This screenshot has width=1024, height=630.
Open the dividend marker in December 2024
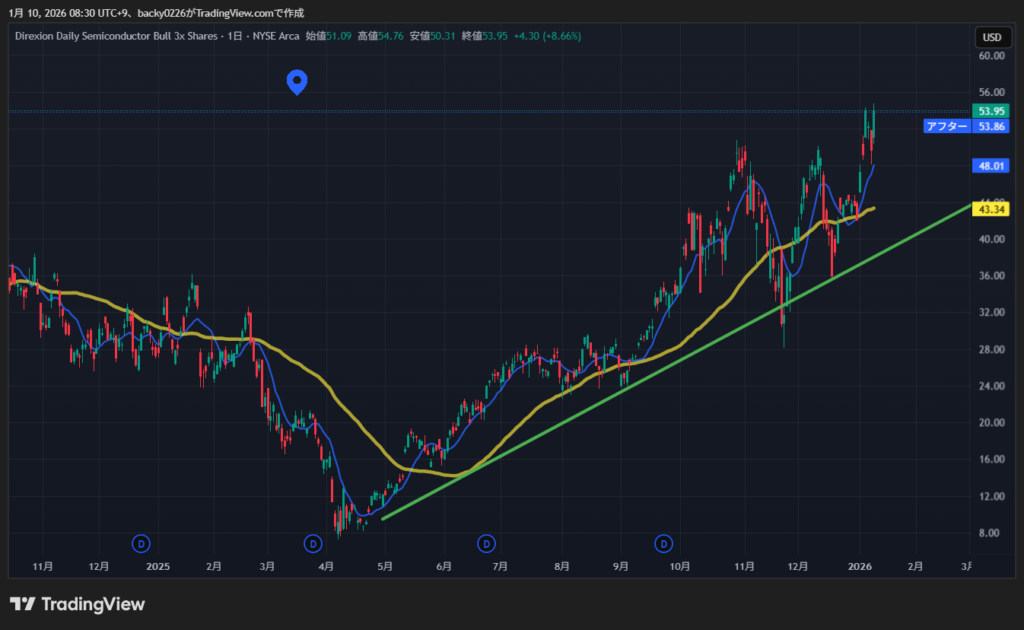coord(142,543)
